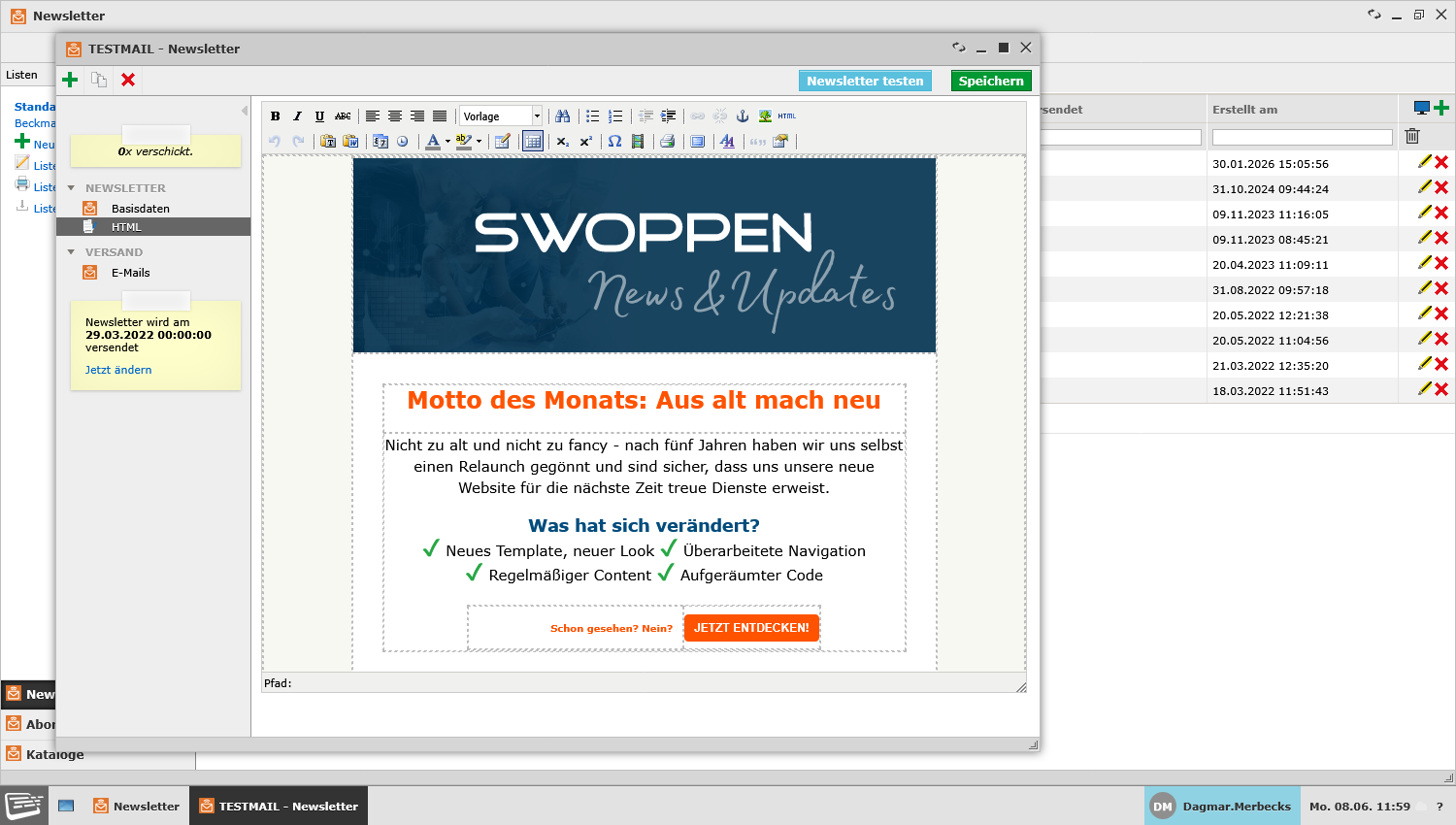Collapse the left sidebar panel arrow

[x=245, y=111]
